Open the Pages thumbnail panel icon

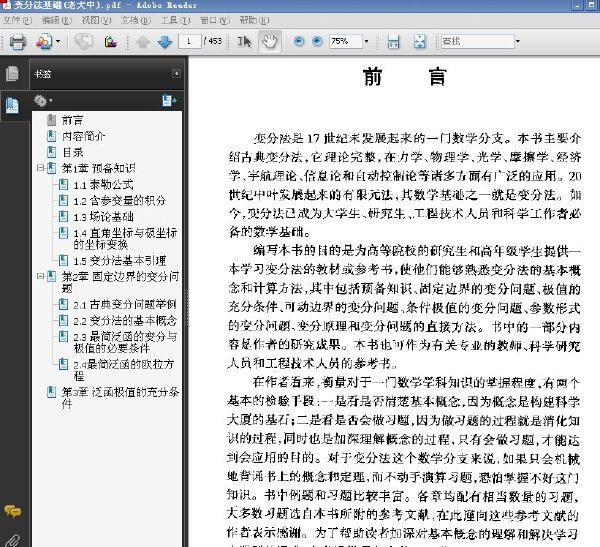point(13,73)
